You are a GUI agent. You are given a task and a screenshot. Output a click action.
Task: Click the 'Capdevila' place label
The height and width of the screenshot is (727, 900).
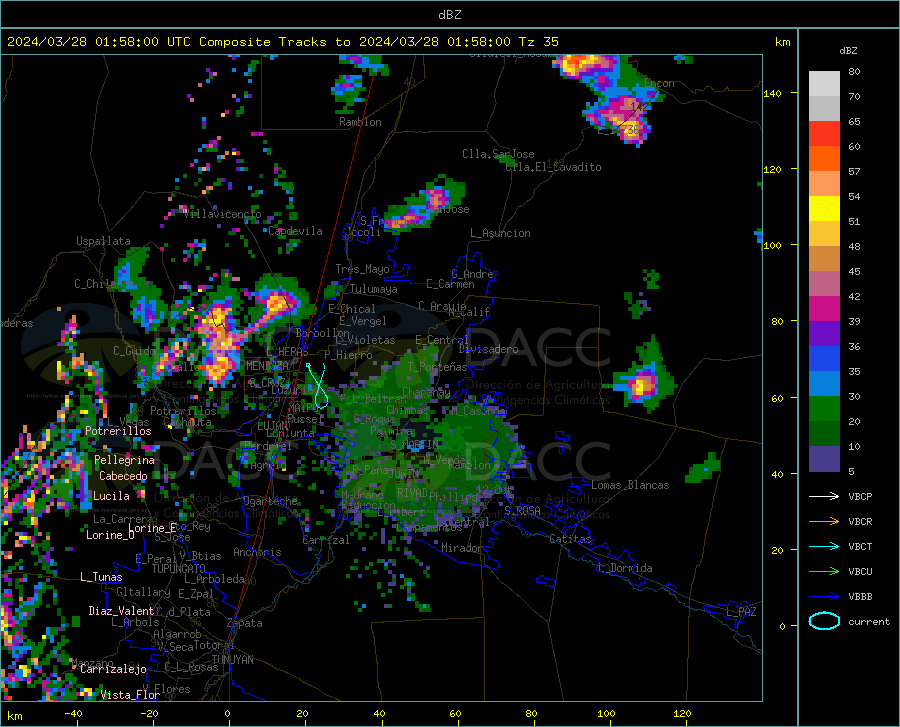pyautogui.click(x=295, y=231)
